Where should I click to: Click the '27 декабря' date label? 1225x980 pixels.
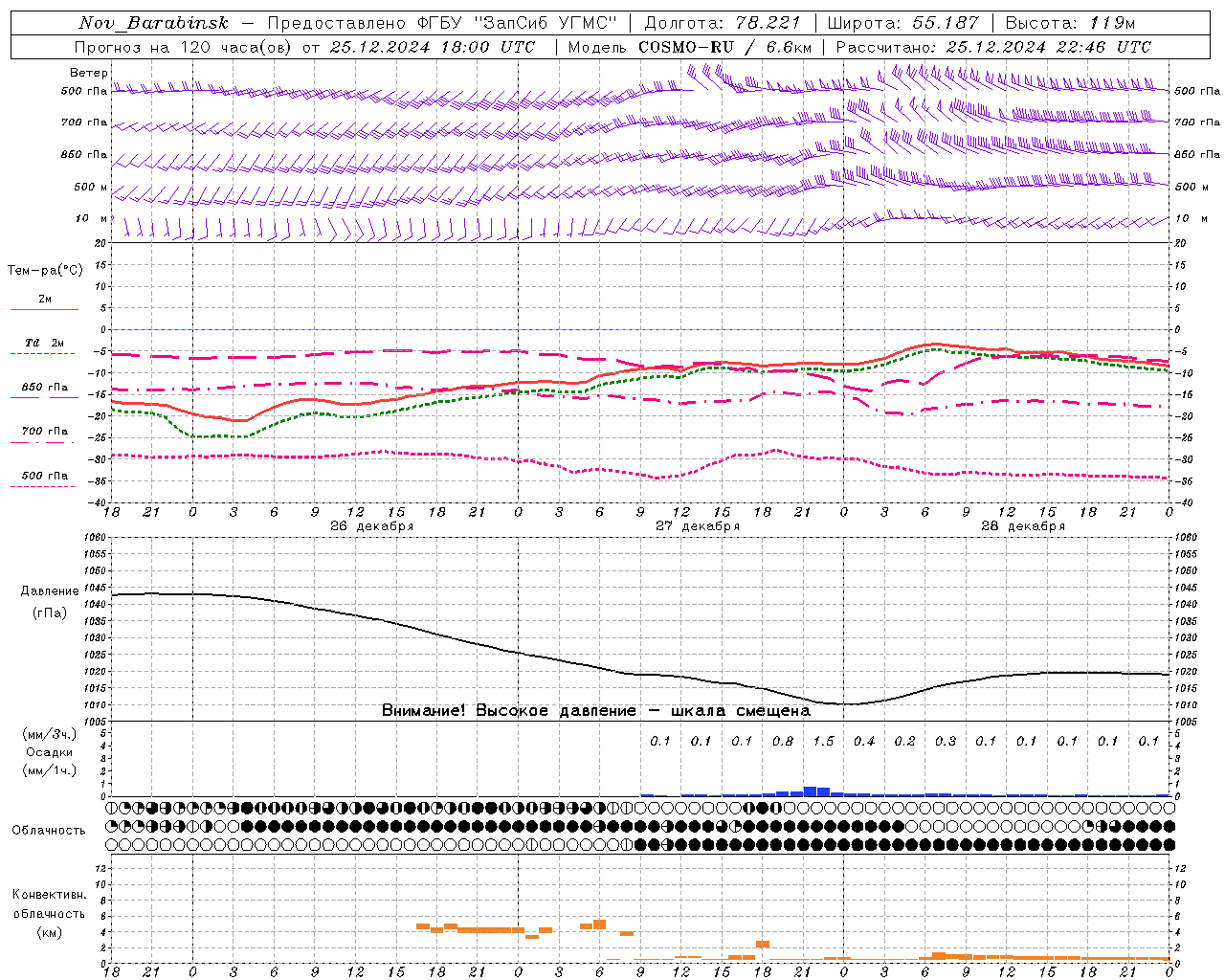pyautogui.click(x=698, y=526)
